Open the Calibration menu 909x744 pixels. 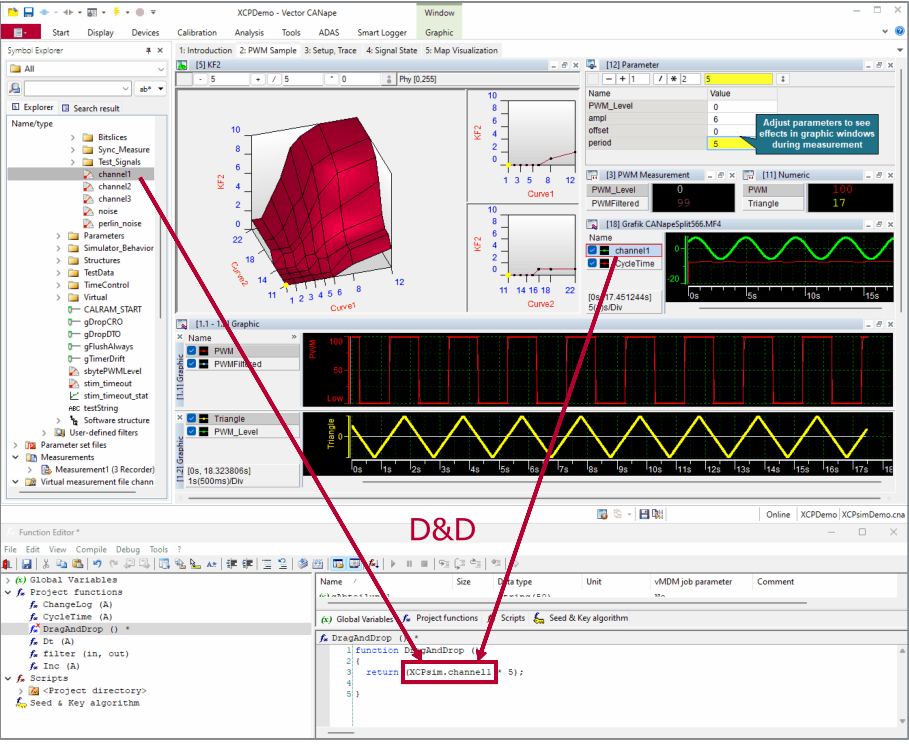click(196, 32)
